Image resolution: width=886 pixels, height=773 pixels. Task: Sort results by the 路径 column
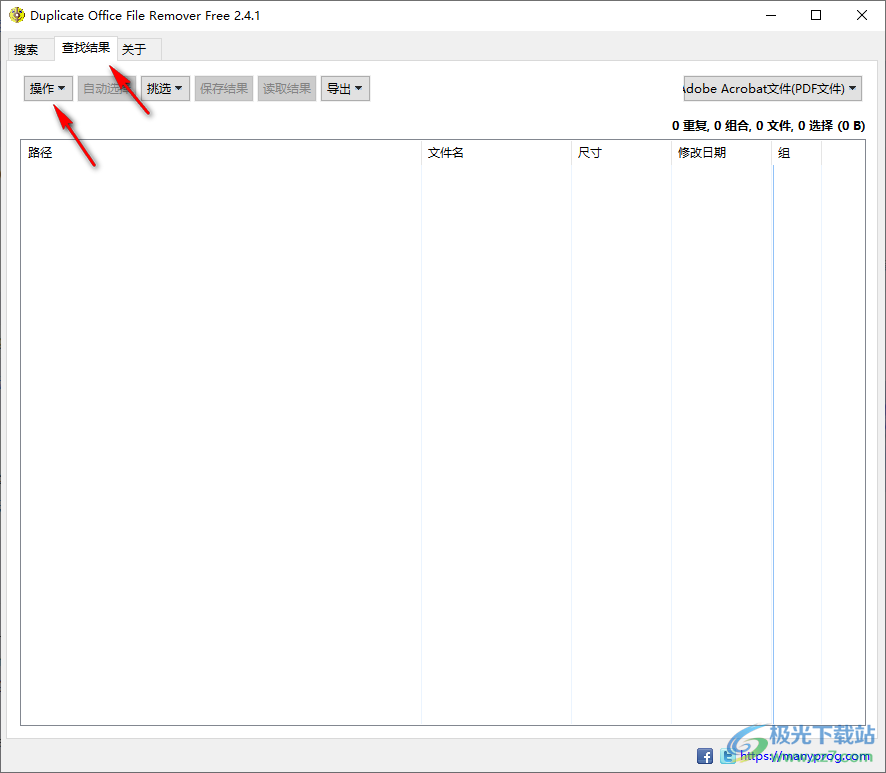[x=40, y=152]
